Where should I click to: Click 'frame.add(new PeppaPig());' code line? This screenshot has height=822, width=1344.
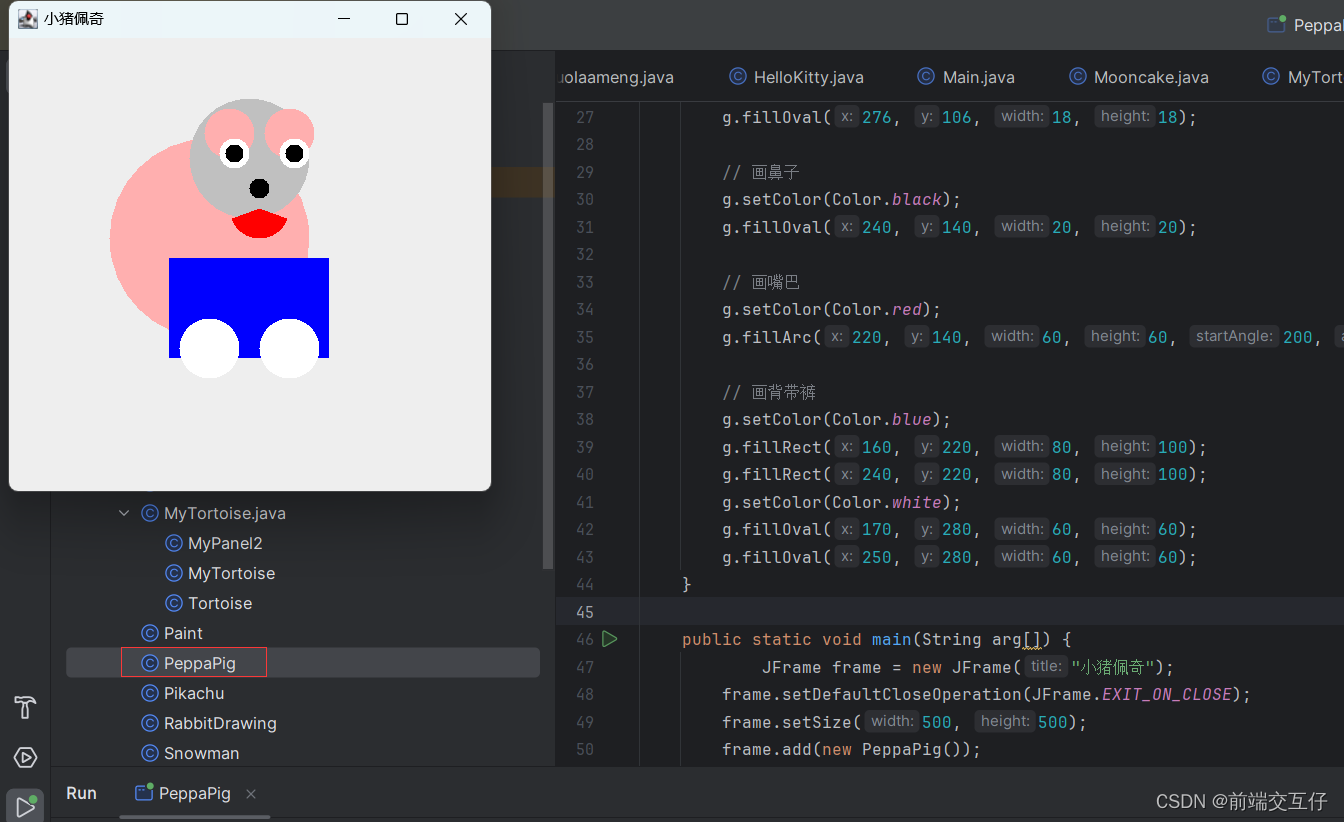click(851, 749)
